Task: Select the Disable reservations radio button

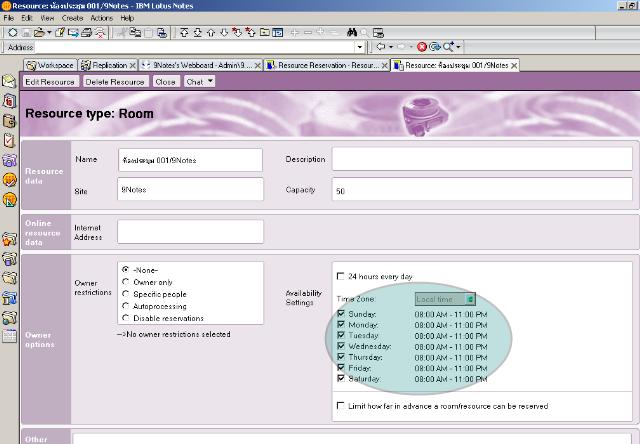Action: point(126,318)
